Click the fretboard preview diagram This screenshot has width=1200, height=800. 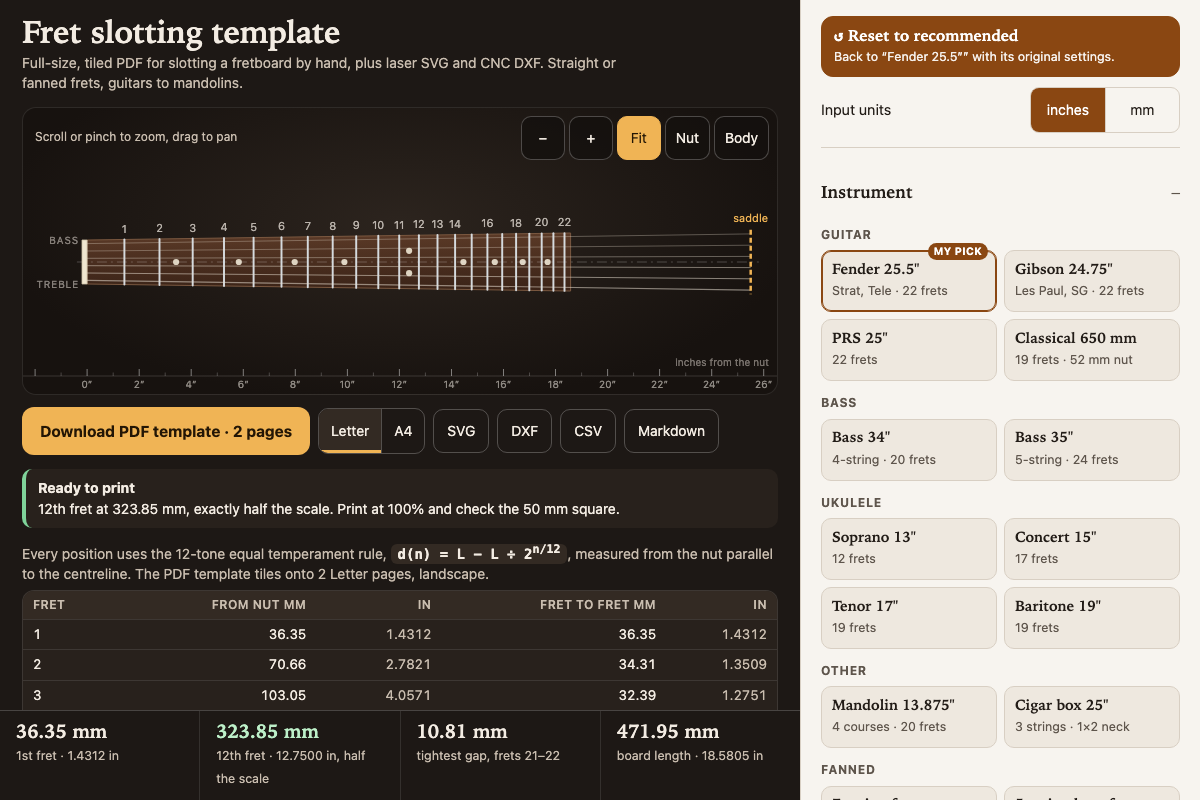pyautogui.click(x=400, y=251)
